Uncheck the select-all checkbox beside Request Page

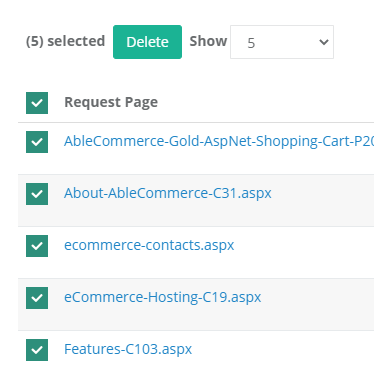[37, 103]
